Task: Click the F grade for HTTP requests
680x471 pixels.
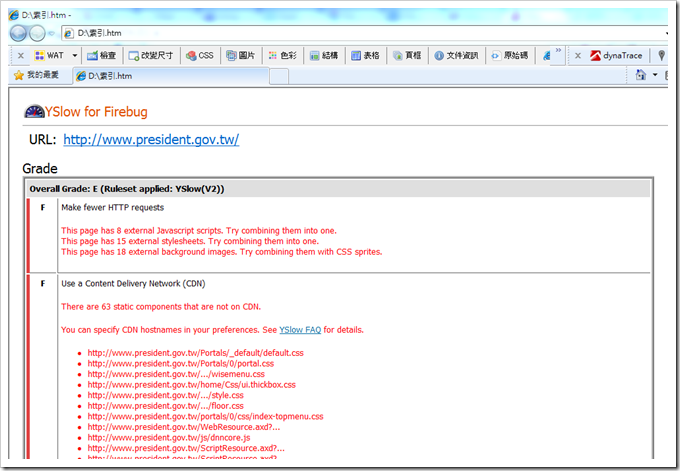Action: point(42,208)
